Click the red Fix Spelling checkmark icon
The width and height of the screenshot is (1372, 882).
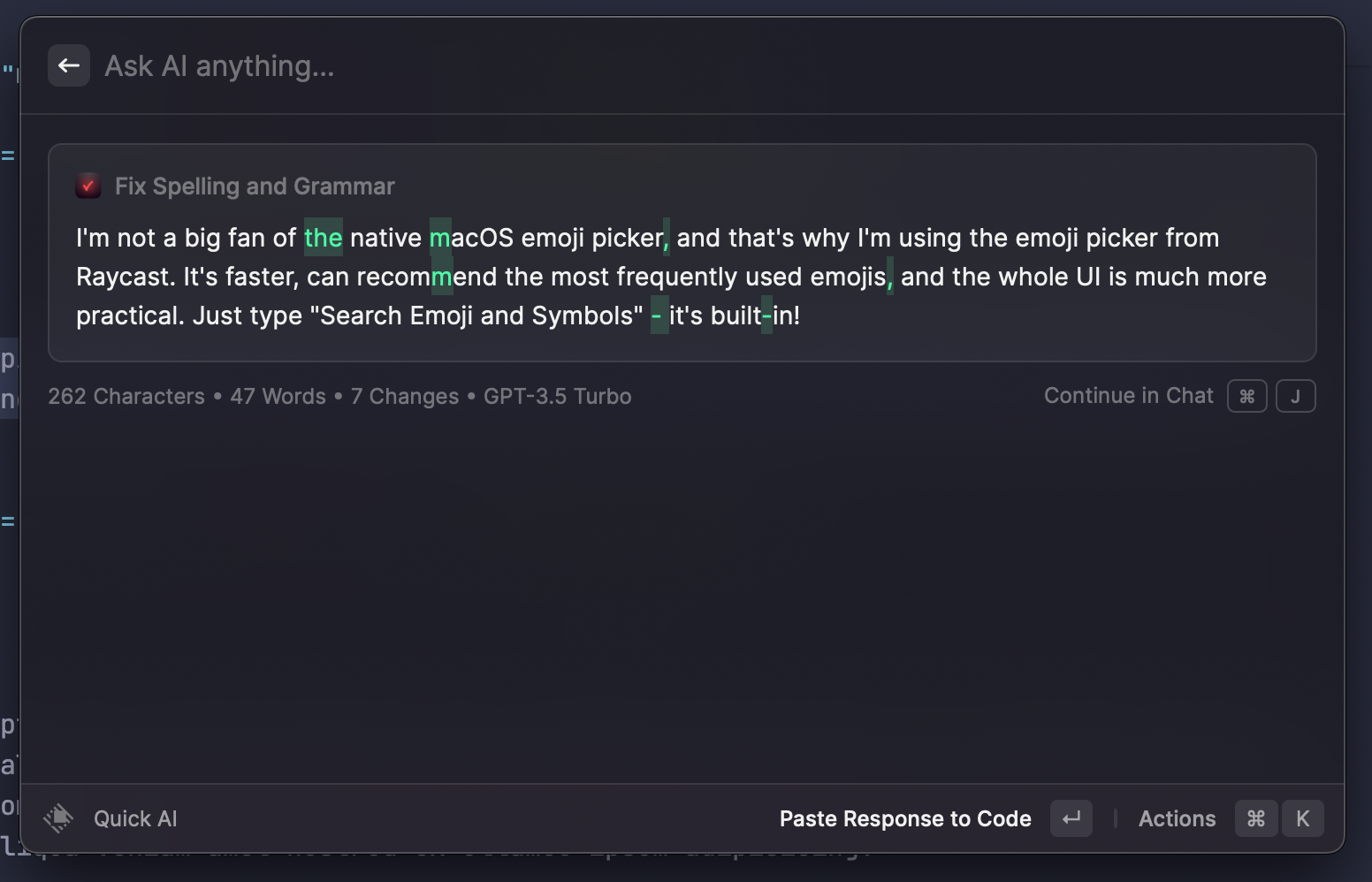click(x=88, y=186)
